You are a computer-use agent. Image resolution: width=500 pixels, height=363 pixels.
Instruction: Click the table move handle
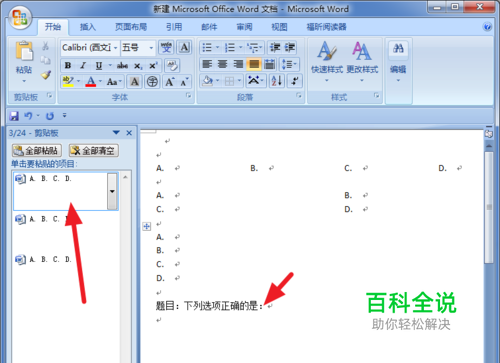(147, 227)
